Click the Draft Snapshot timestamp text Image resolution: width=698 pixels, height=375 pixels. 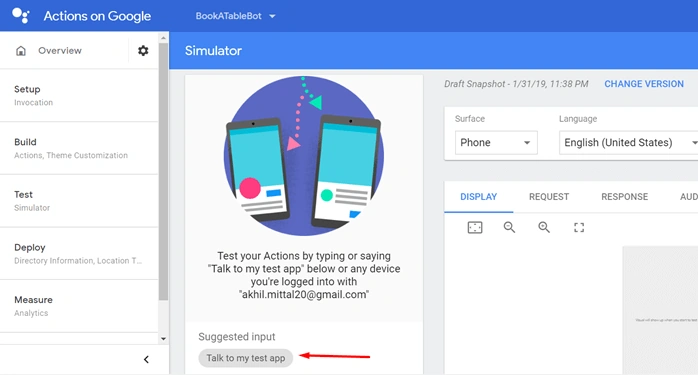516,84
